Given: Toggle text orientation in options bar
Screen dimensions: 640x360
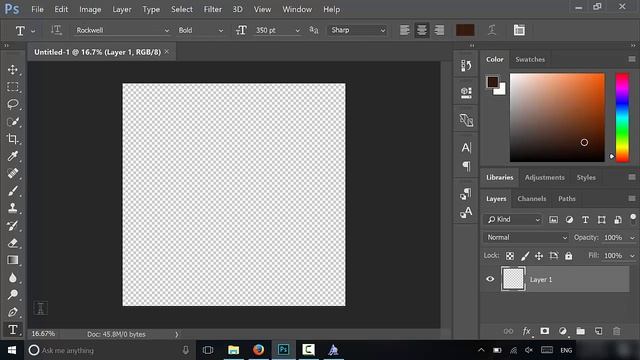Looking at the screenshot, I should [56, 30].
